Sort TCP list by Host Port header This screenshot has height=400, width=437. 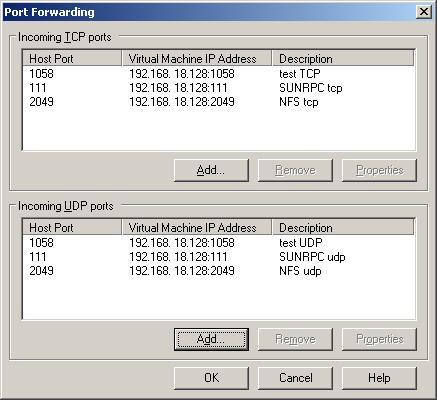click(x=72, y=59)
